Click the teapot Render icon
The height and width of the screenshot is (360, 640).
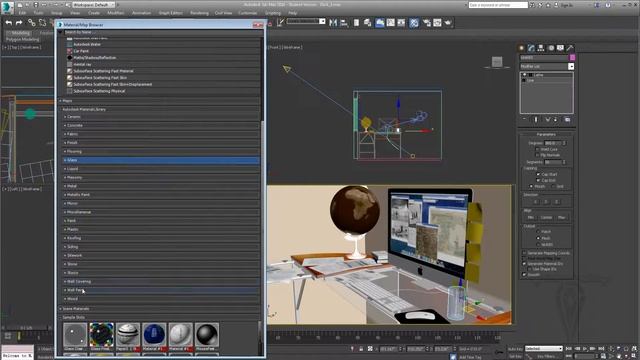pyautogui.click(x=448, y=23)
